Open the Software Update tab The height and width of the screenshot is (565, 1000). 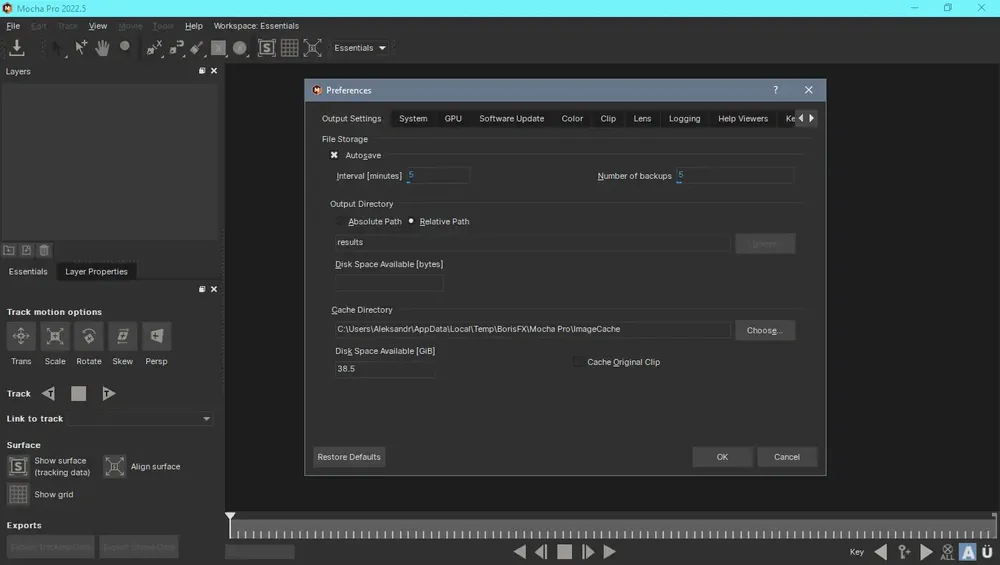[511, 119]
